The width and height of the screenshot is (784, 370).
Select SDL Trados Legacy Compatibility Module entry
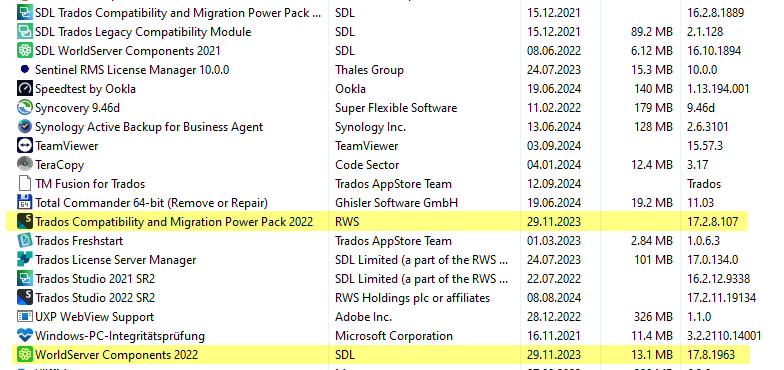[x=143, y=32]
